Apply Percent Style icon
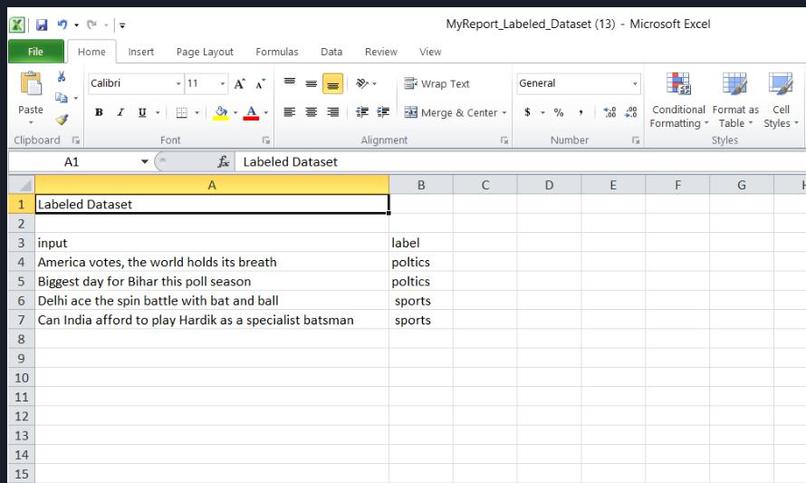This screenshot has height=483, width=806. pyautogui.click(x=559, y=112)
